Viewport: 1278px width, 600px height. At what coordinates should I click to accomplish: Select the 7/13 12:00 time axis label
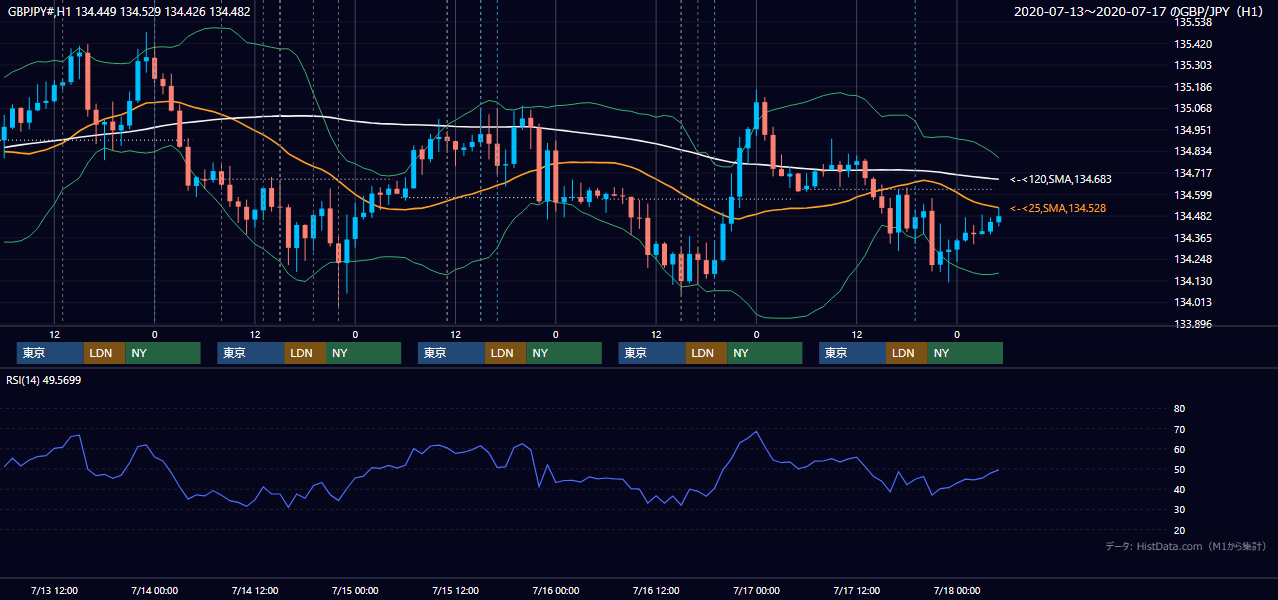(x=54, y=590)
